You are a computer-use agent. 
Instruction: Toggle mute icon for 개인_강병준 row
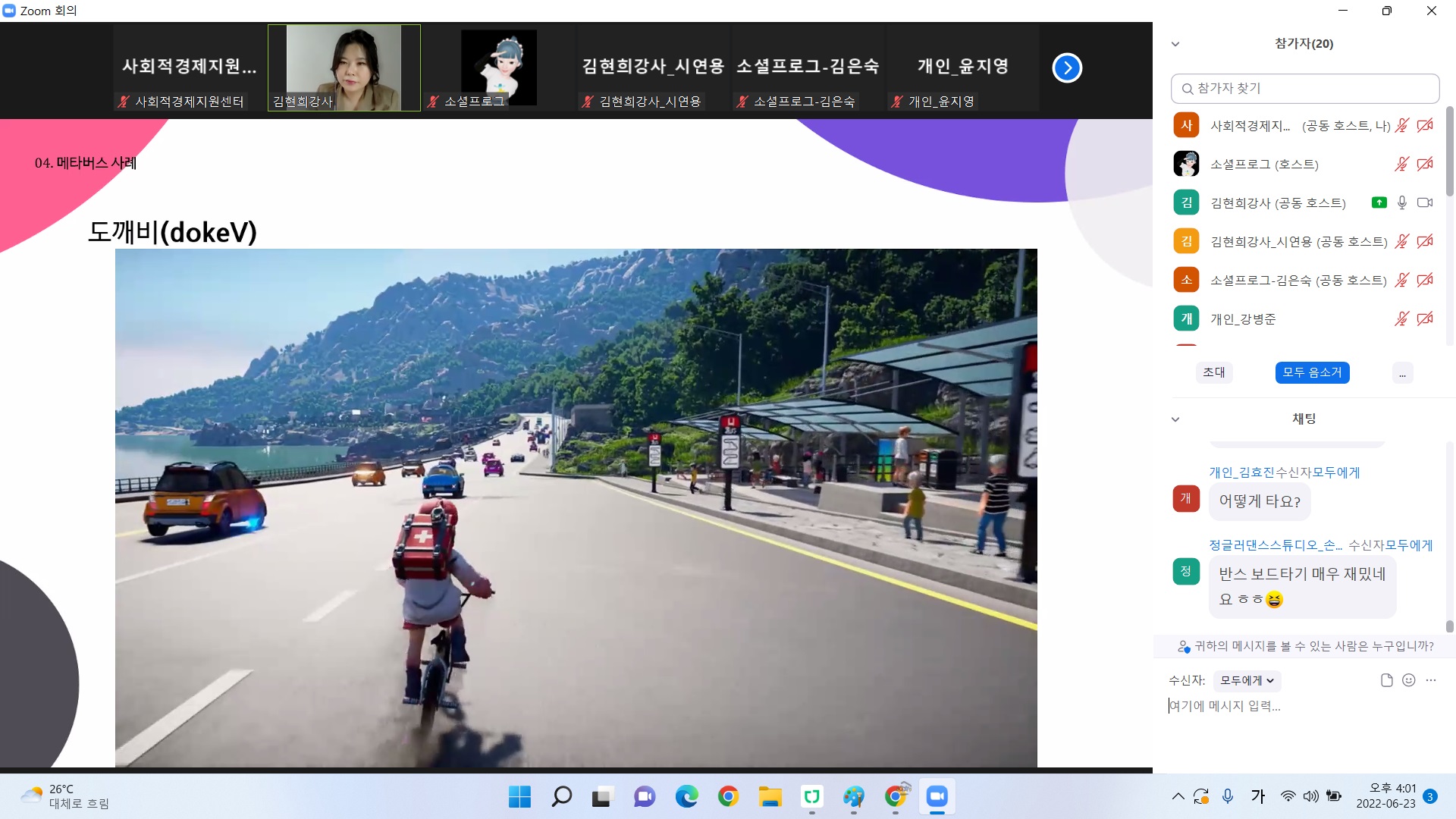coord(1401,318)
